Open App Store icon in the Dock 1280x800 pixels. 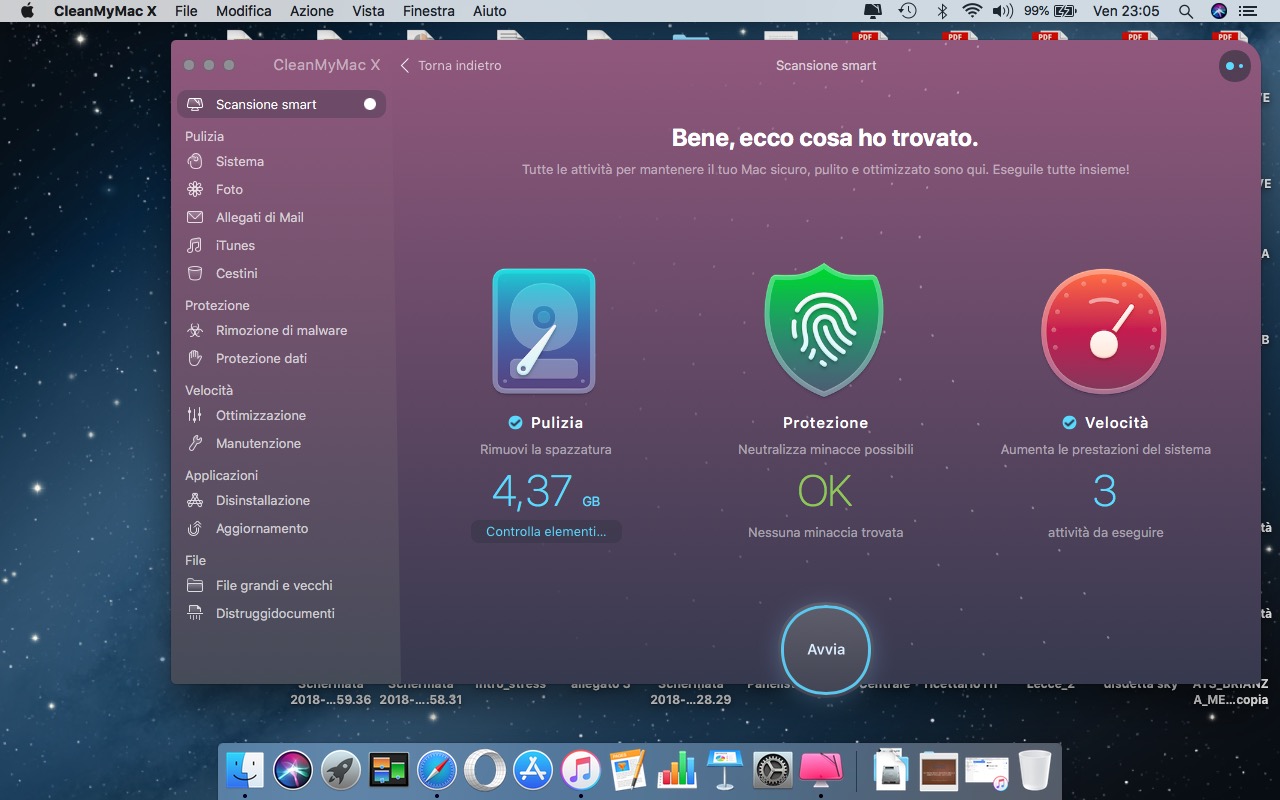coord(533,770)
